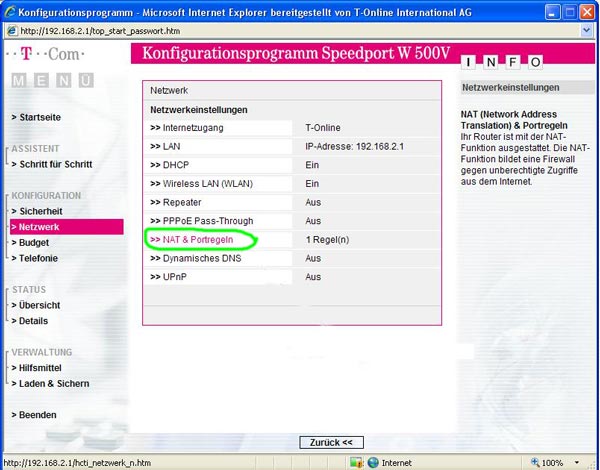
Task: Click the 1 Regel(n) value
Action: point(327,240)
